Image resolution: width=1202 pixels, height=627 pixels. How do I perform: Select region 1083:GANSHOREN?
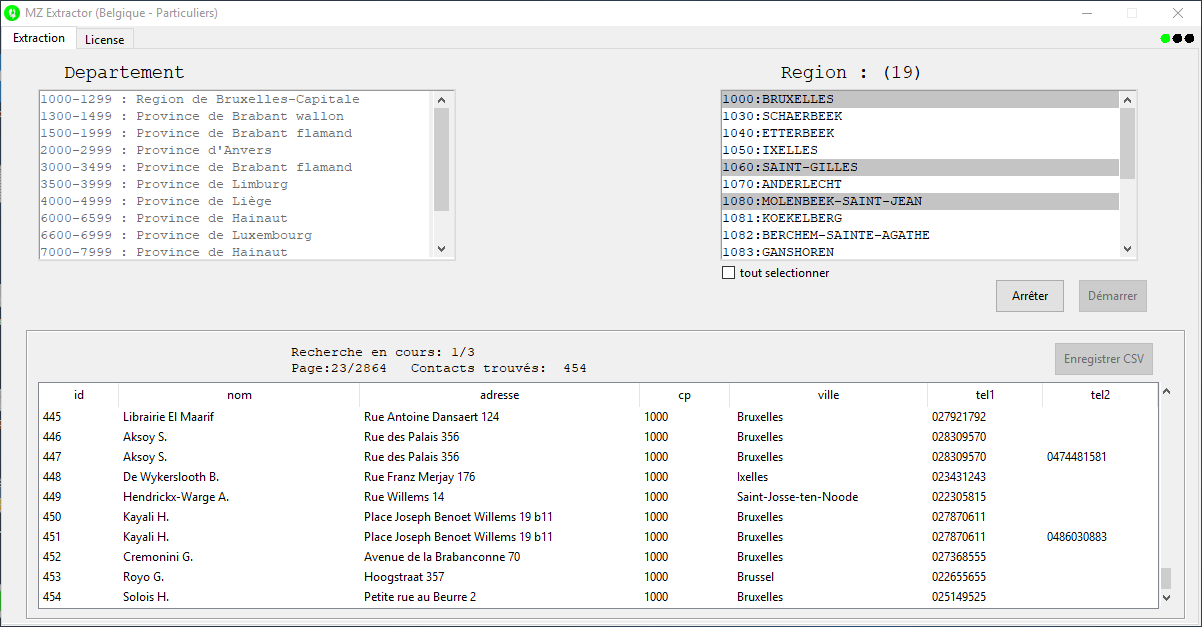coord(920,252)
